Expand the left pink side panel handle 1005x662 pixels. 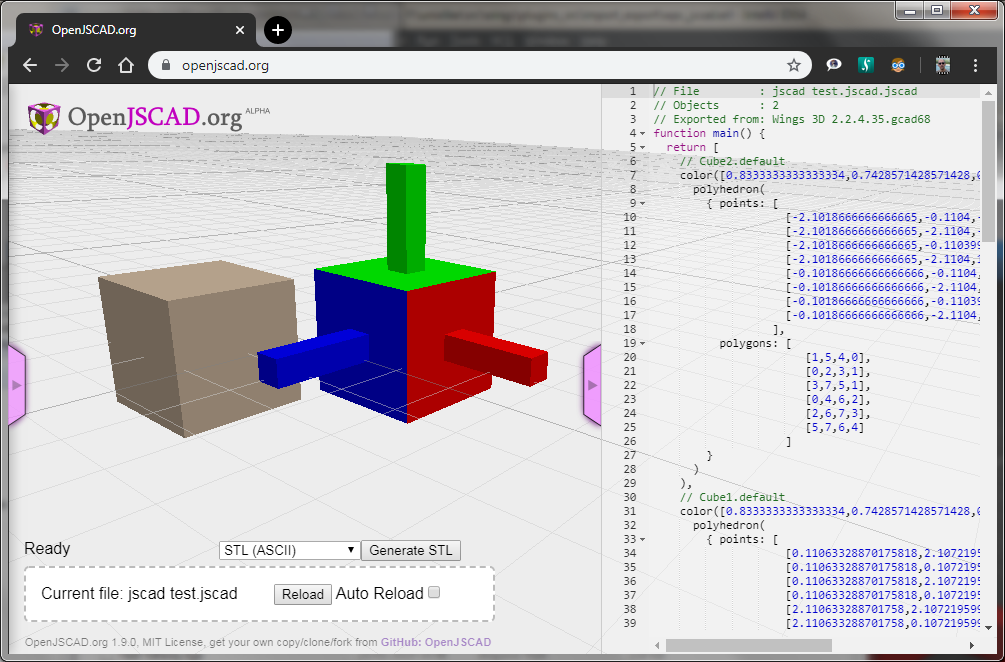(17, 385)
